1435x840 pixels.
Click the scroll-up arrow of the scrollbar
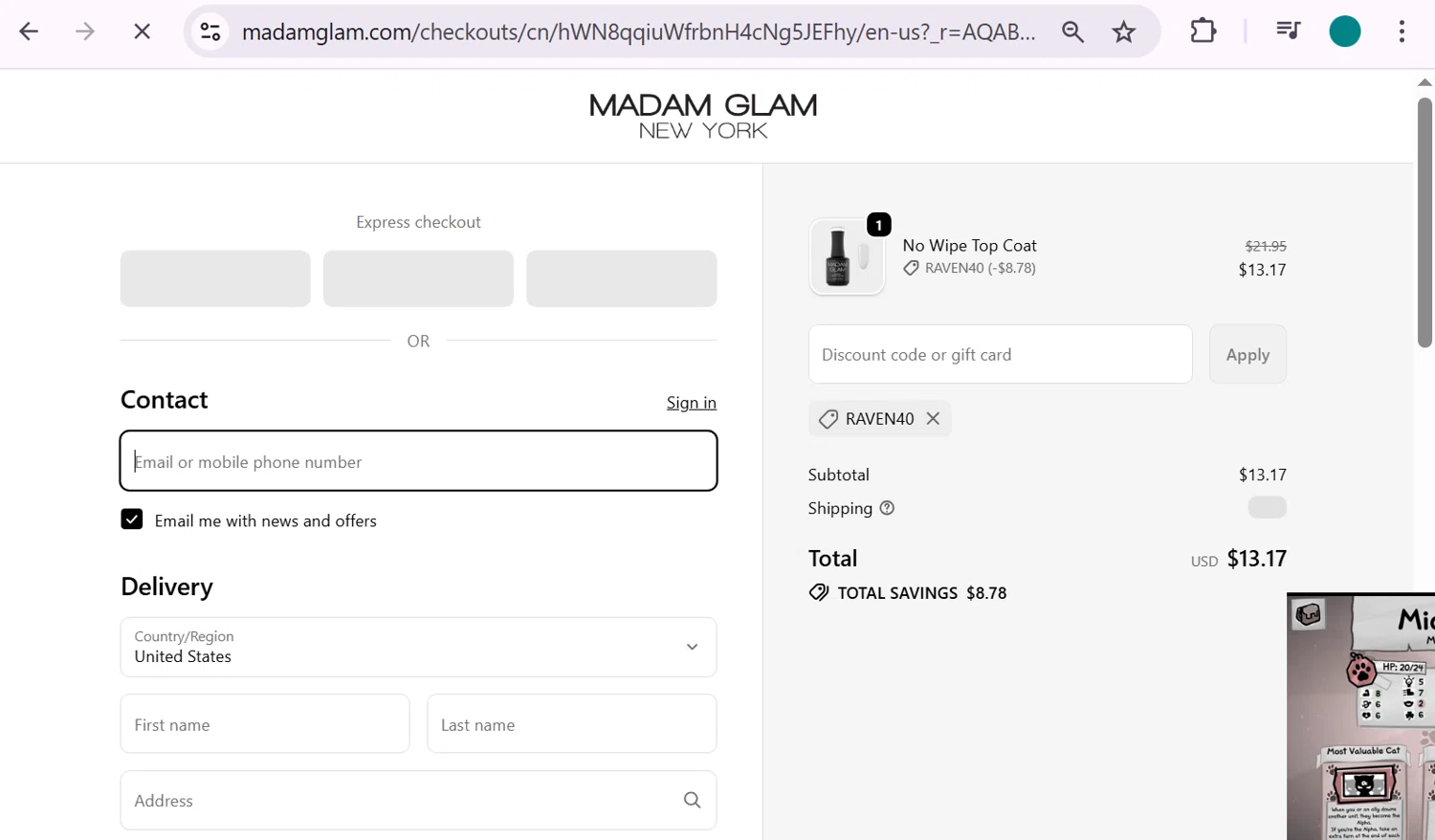[x=1424, y=82]
